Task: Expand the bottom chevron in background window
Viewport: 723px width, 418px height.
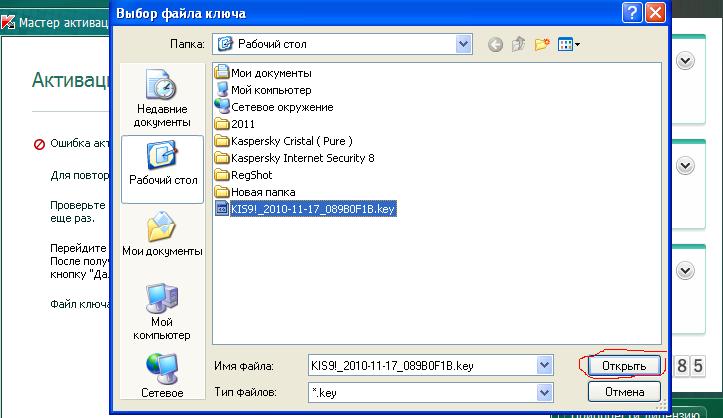Action: pos(685,271)
